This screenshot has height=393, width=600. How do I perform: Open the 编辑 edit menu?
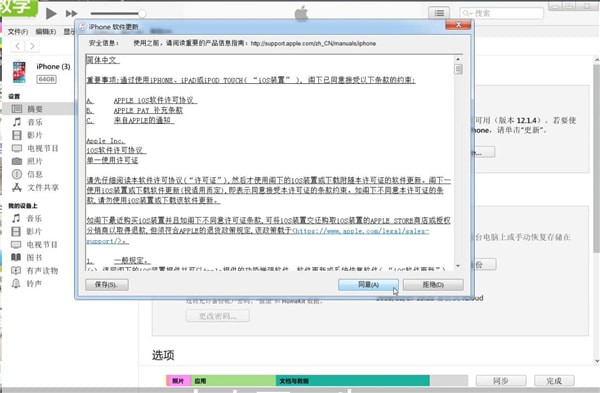[x=46, y=31]
